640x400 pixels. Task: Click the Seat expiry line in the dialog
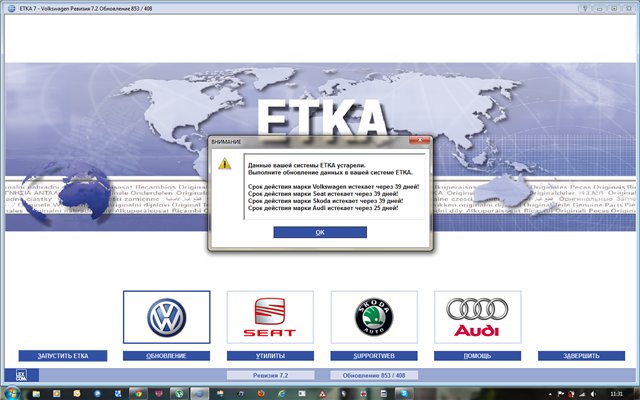tap(323, 194)
